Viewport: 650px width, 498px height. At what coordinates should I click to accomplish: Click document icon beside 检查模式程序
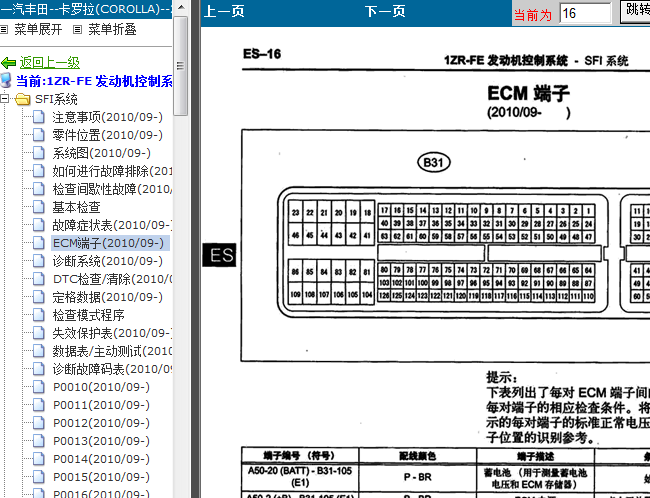click(39, 316)
